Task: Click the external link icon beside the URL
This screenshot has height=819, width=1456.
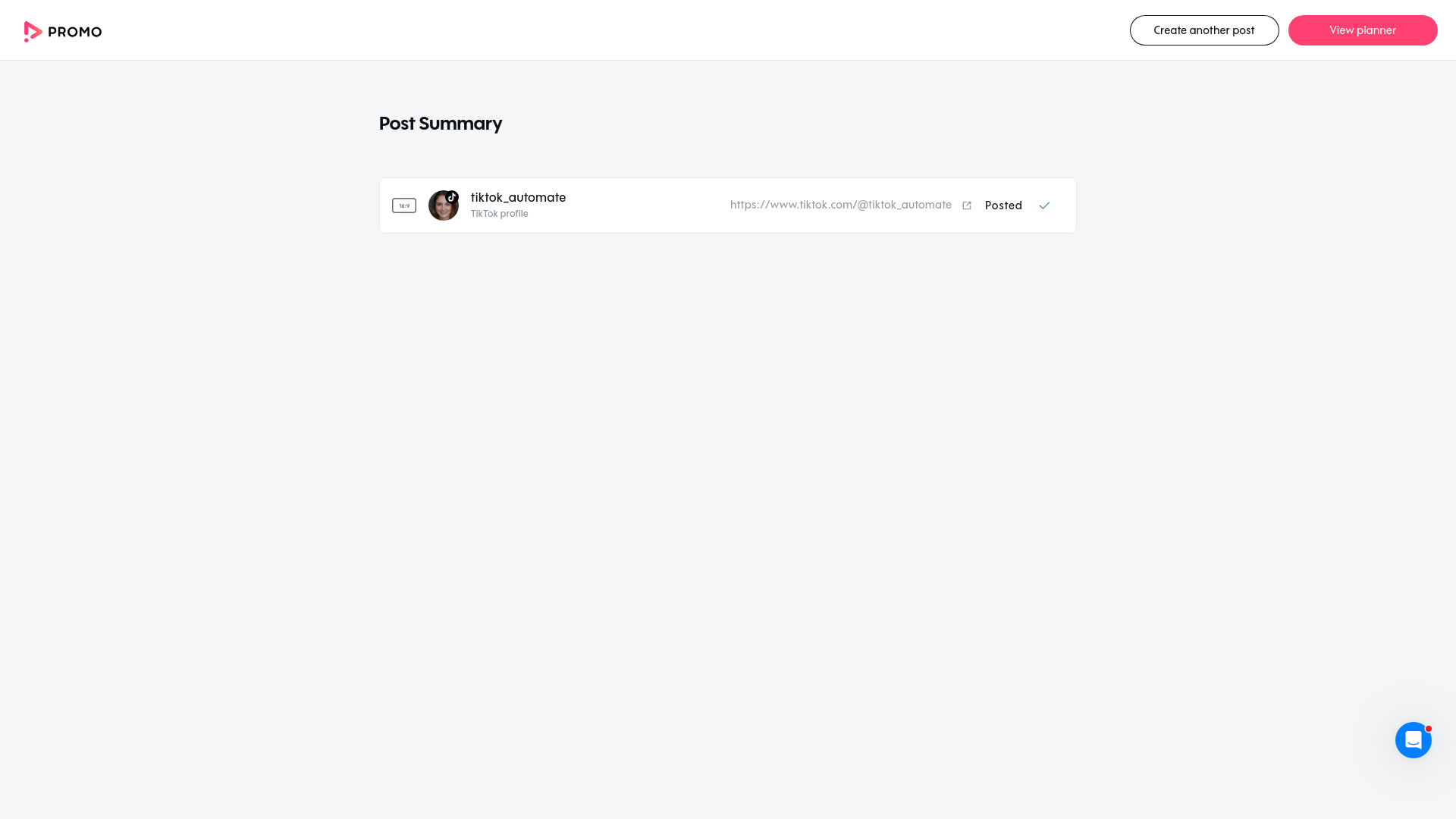Action: pos(967,206)
